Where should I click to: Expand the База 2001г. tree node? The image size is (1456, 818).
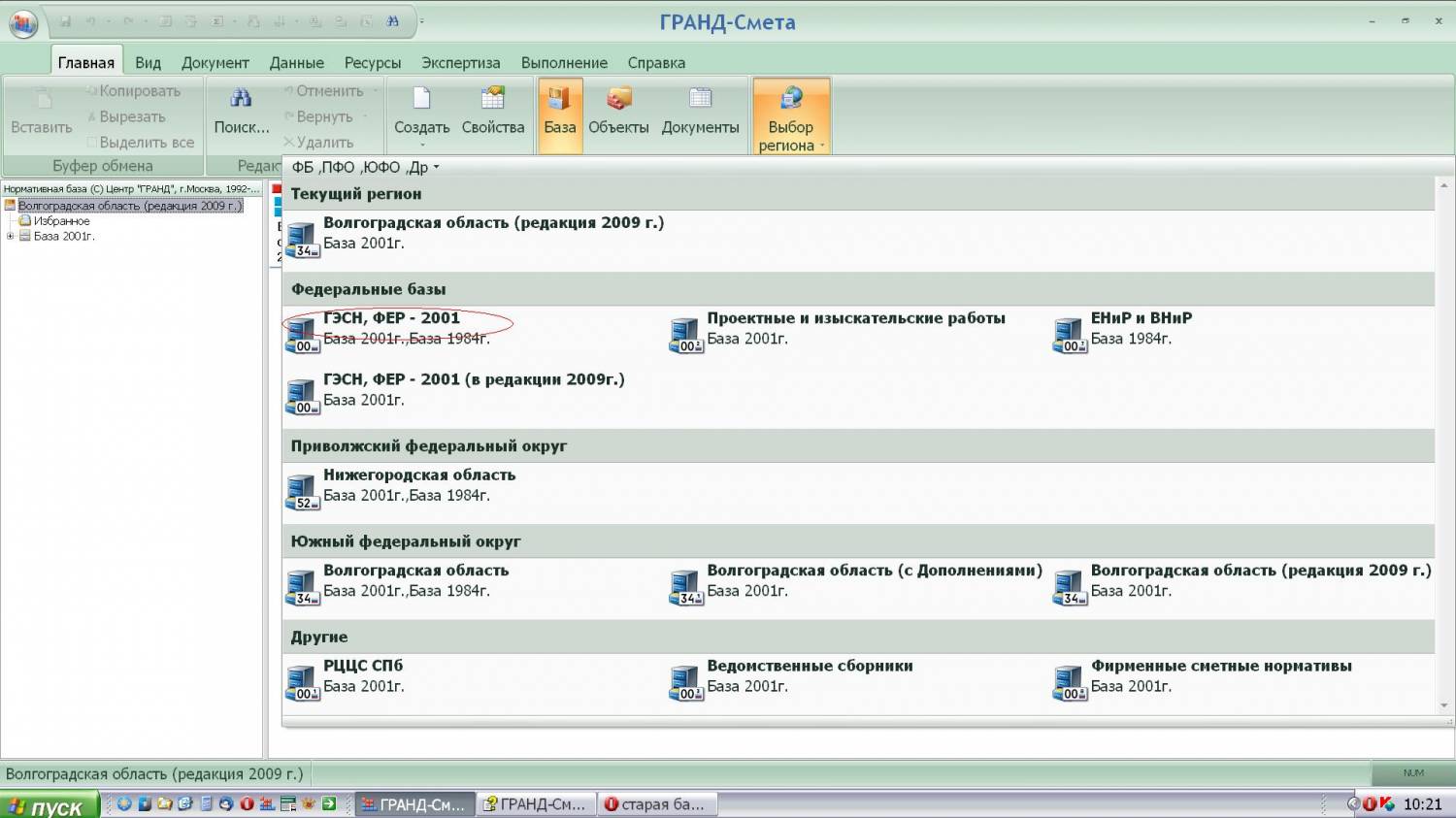(10, 236)
